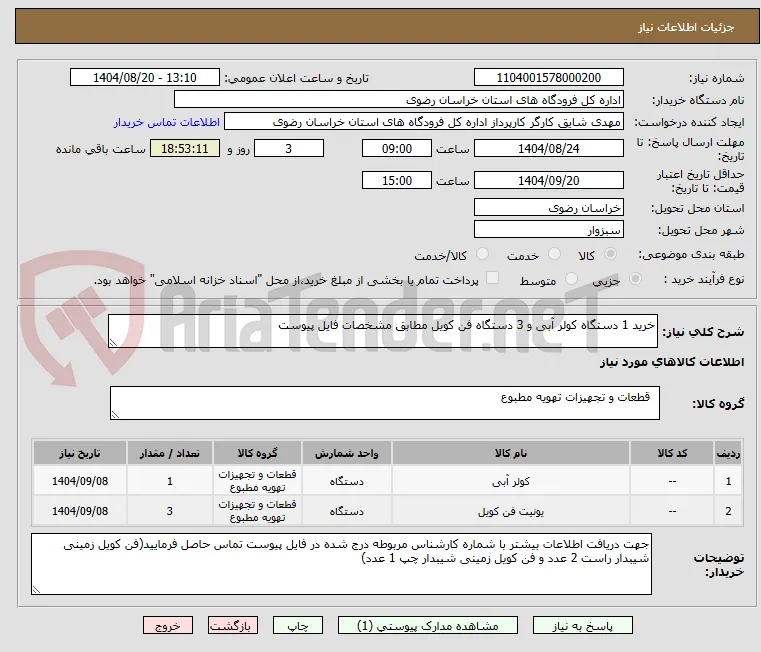Image resolution: width=761 pixels, height=652 pixels.
Task: Open مشاهده مدارک پیوستی (1) button
Action: point(428,625)
